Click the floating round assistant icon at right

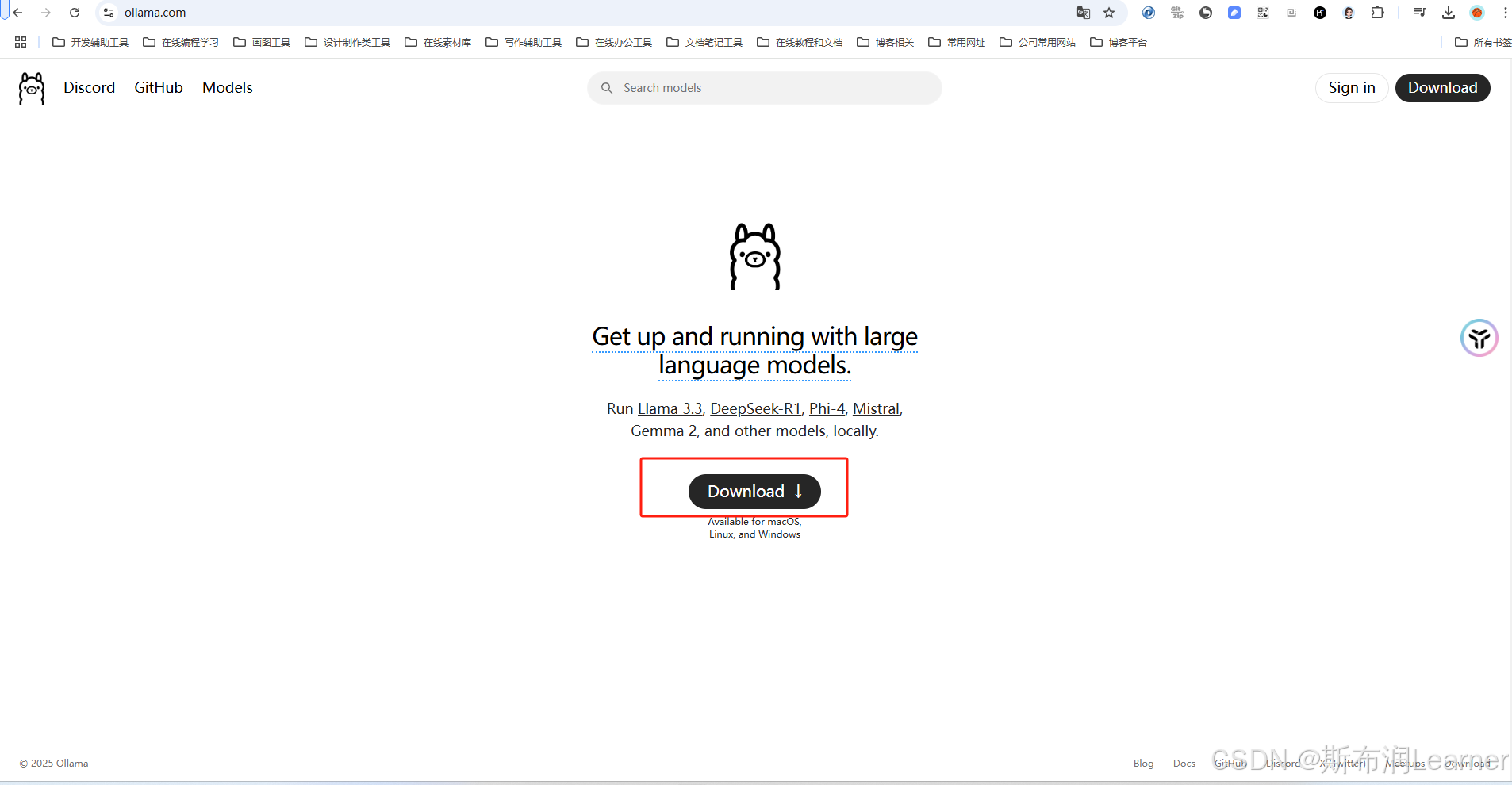(1479, 339)
